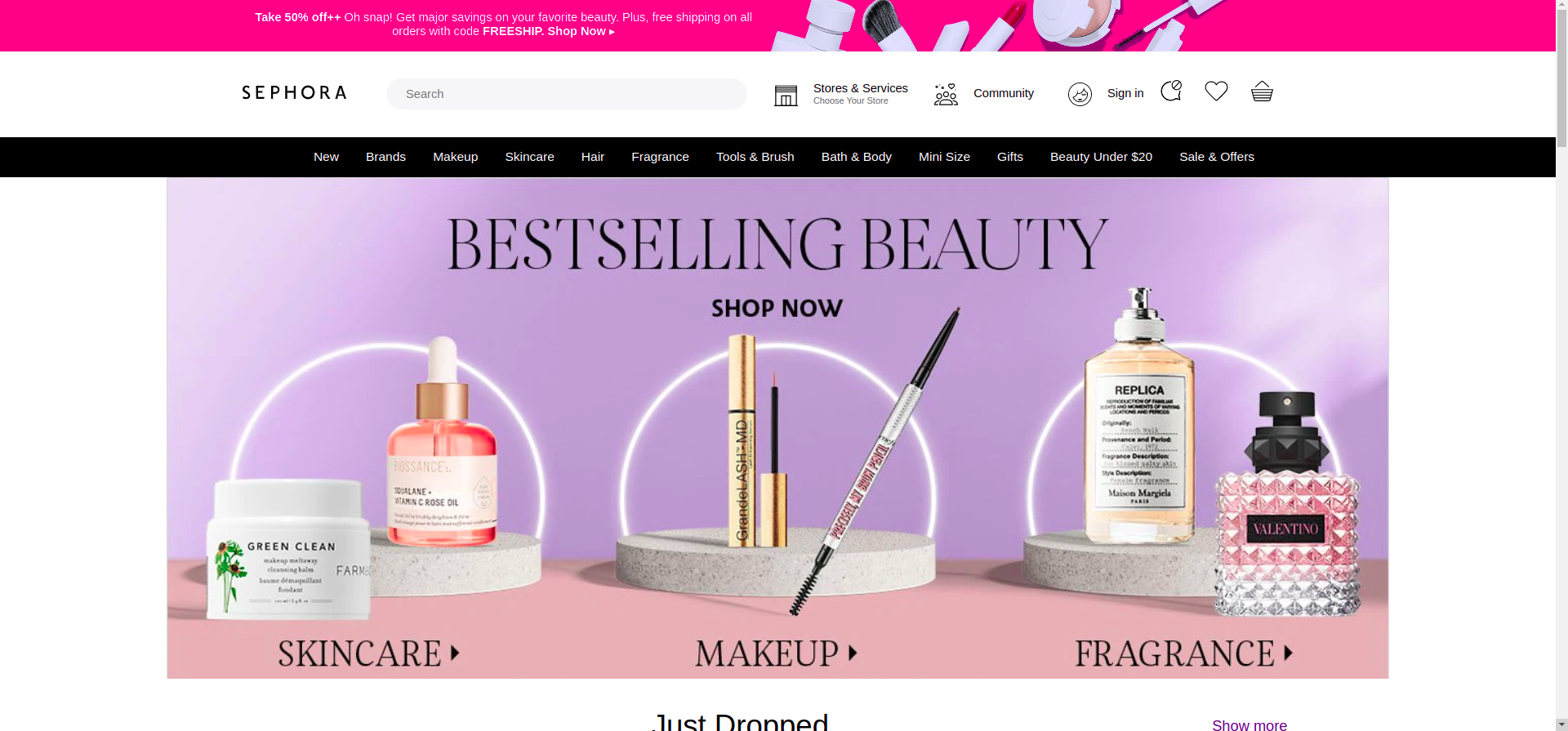Click the scrollbar down arrow
The width and height of the screenshot is (1568, 731).
pyautogui.click(x=1561, y=724)
